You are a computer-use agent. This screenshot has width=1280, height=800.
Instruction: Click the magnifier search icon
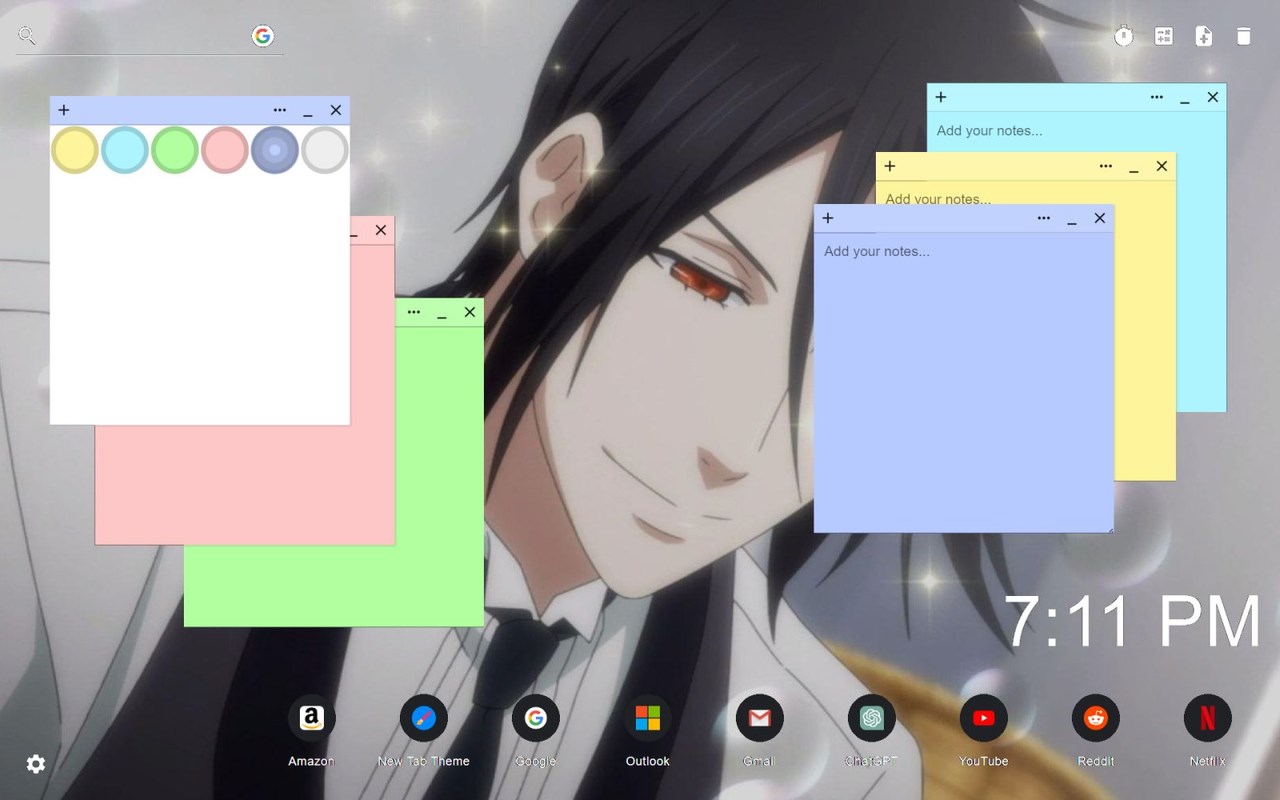[27, 36]
